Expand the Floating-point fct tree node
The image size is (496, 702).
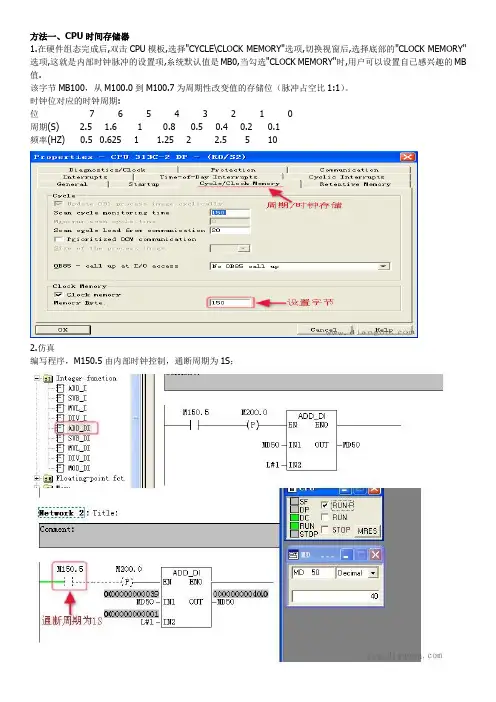tap(38, 478)
